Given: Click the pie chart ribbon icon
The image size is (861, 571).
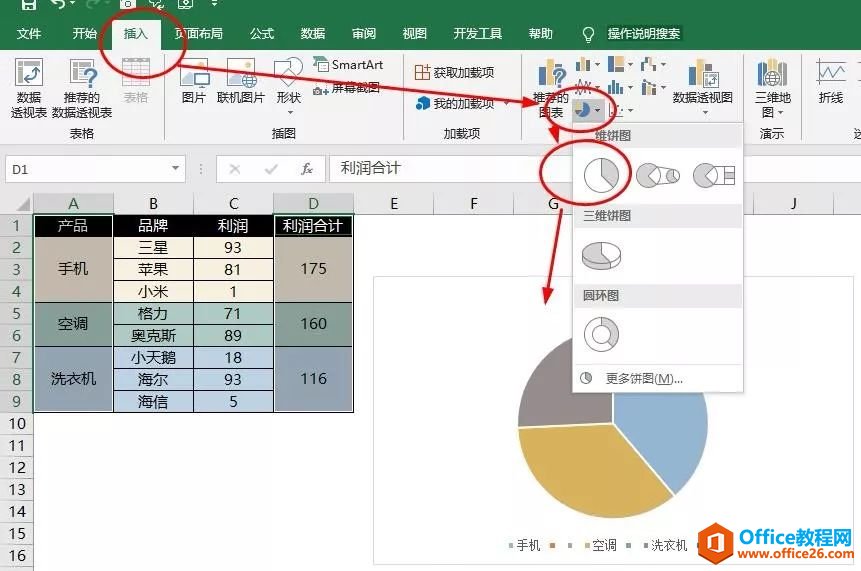Looking at the screenshot, I should (582, 111).
